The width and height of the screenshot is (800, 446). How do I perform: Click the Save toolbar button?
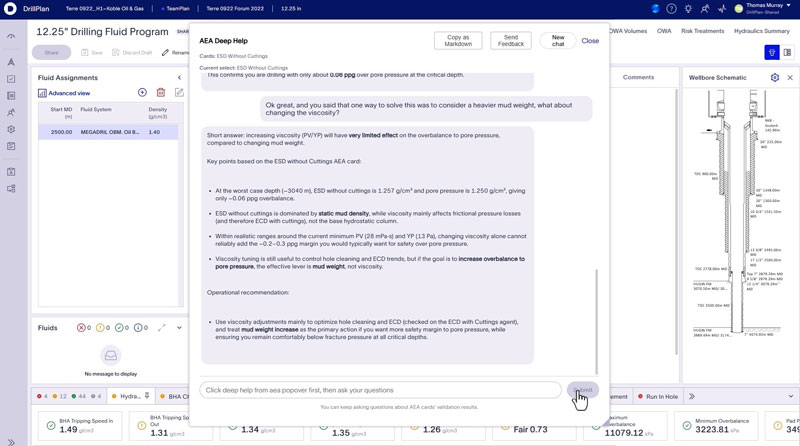92,53
